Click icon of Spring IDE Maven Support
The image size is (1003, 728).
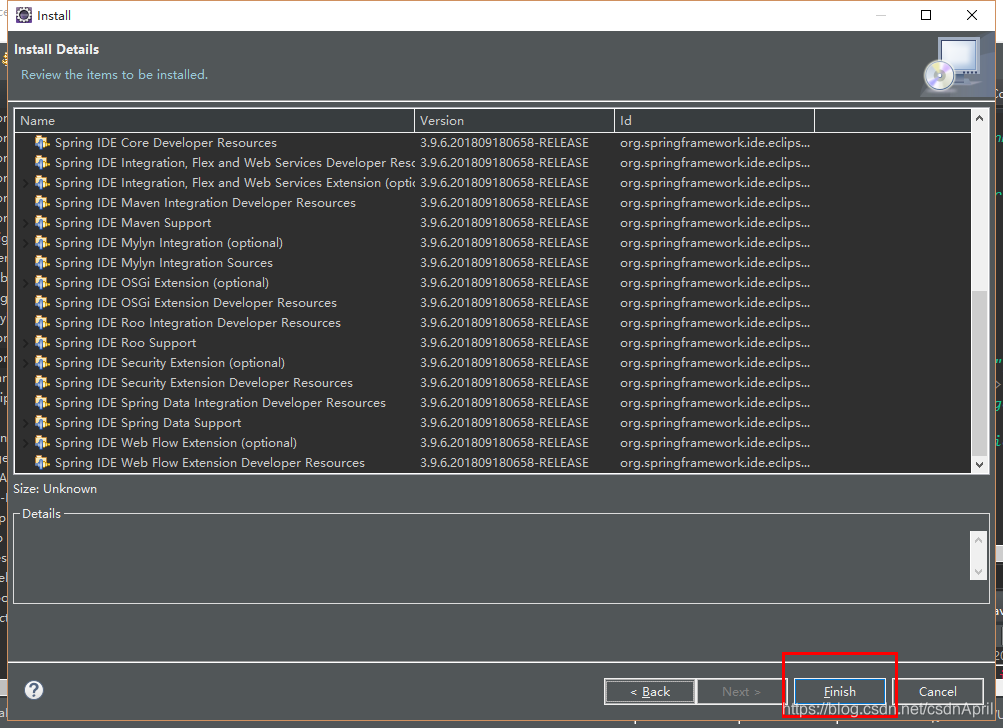pyautogui.click(x=42, y=222)
